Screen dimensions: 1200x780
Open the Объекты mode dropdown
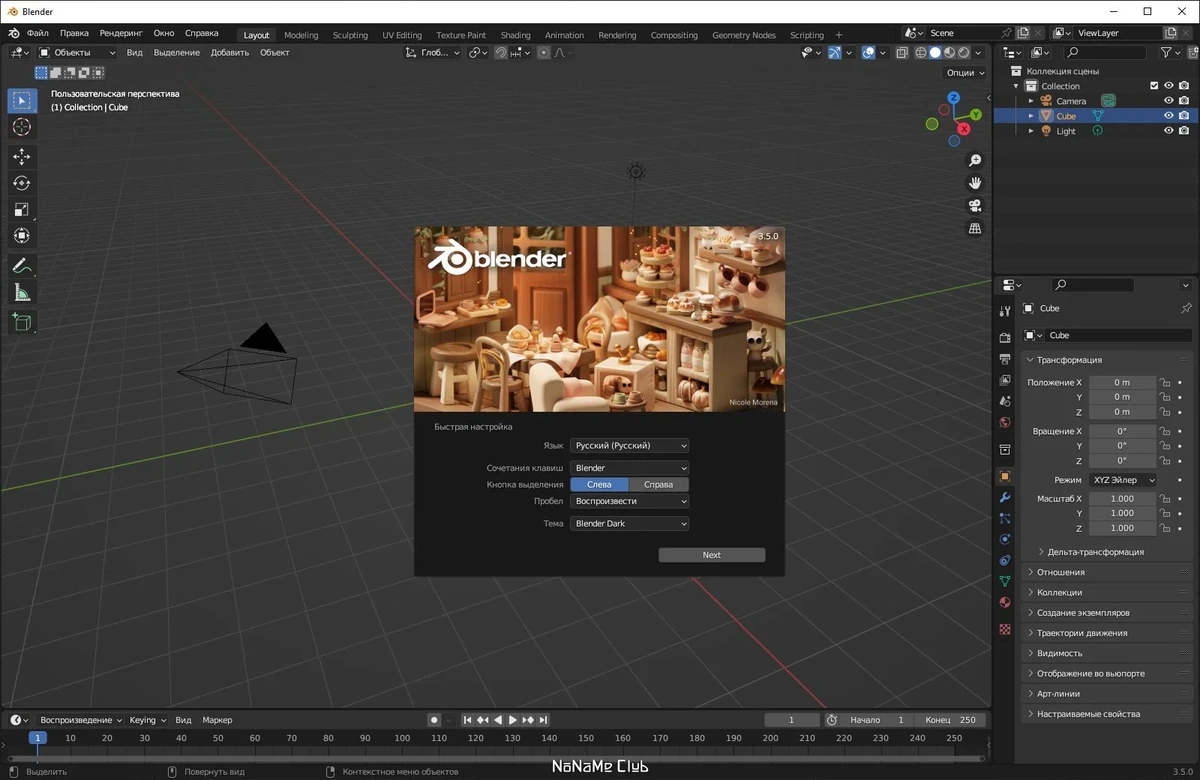coord(77,52)
